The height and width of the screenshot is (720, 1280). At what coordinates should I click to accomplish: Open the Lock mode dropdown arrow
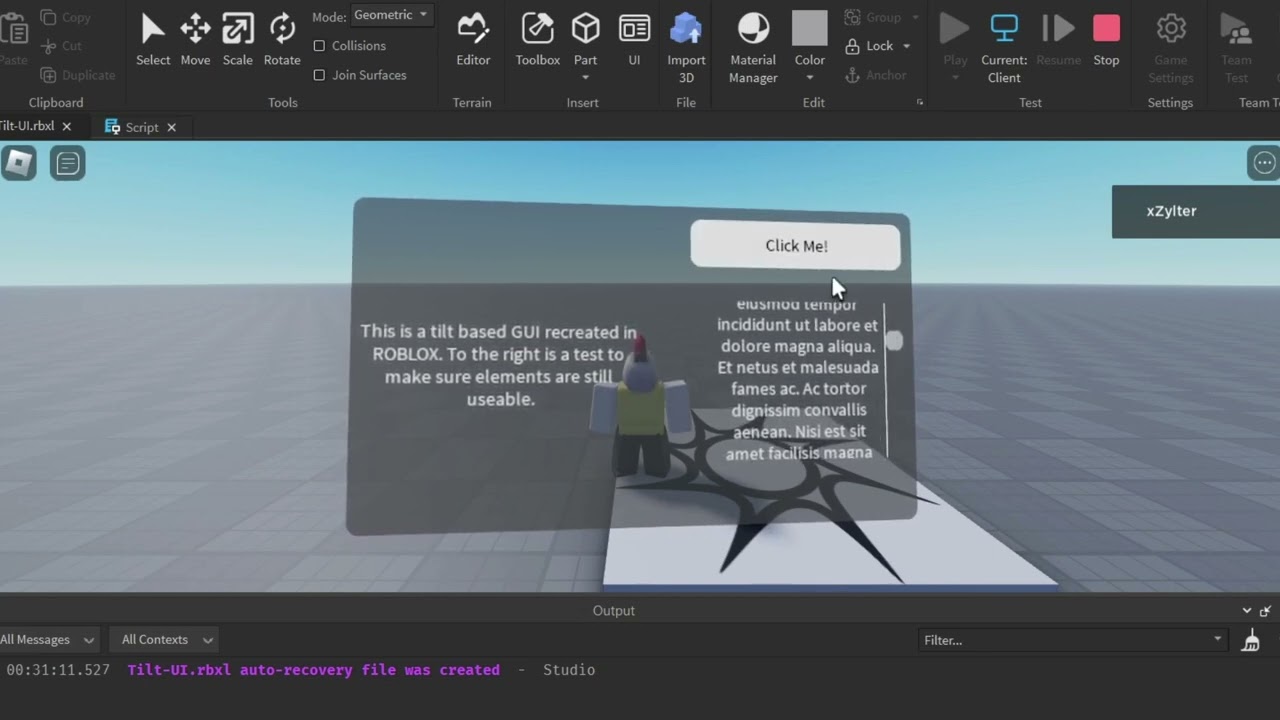[x=907, y=46]
